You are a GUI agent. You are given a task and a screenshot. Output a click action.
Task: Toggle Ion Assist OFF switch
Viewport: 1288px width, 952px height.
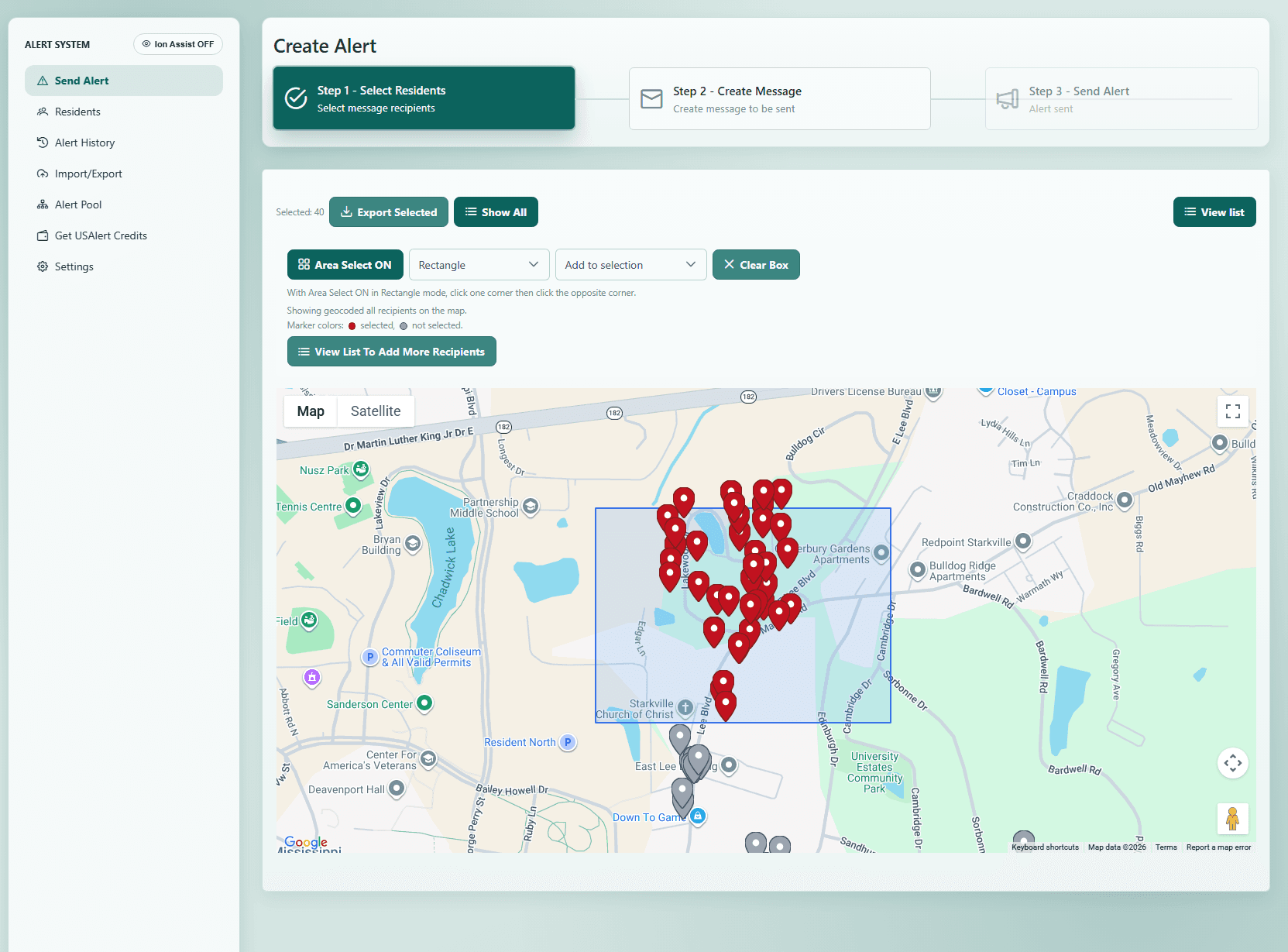click(x=178, y=44)
